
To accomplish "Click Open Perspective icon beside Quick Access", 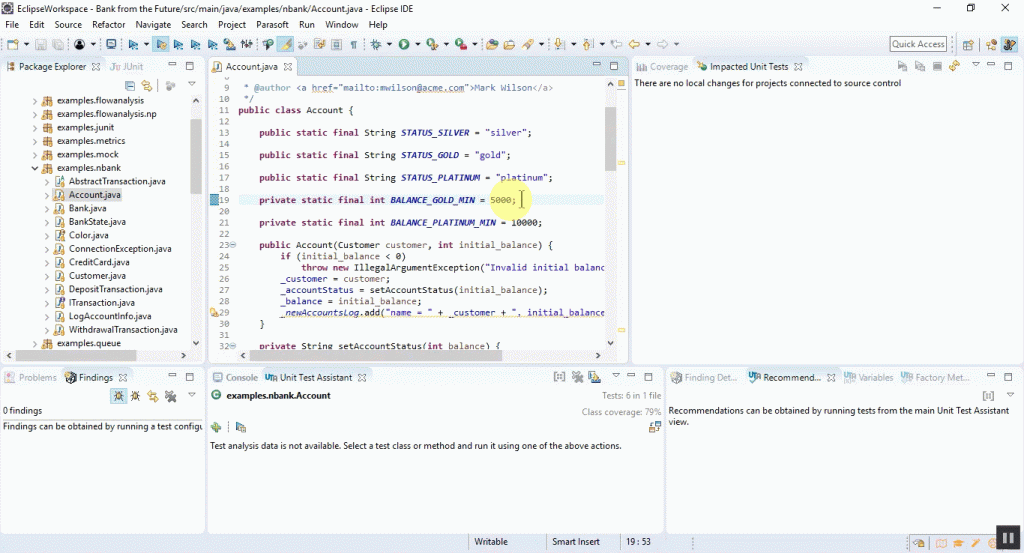I will coord(966,44).
